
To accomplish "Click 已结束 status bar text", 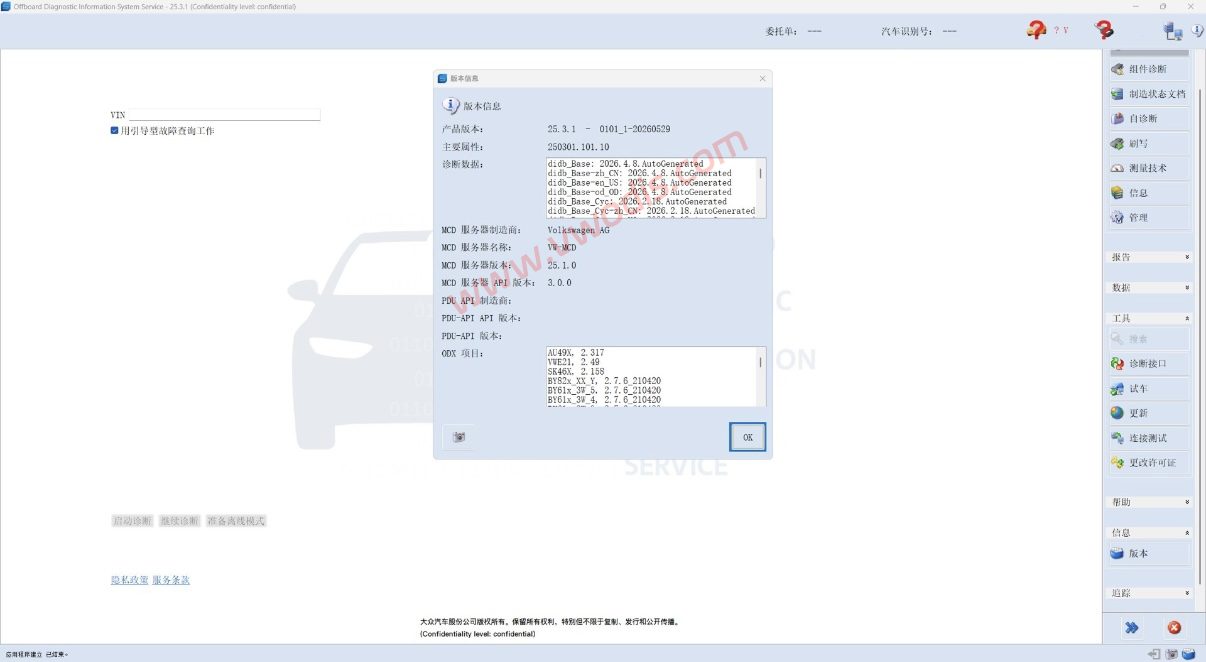I will click(x=57, y=654).
